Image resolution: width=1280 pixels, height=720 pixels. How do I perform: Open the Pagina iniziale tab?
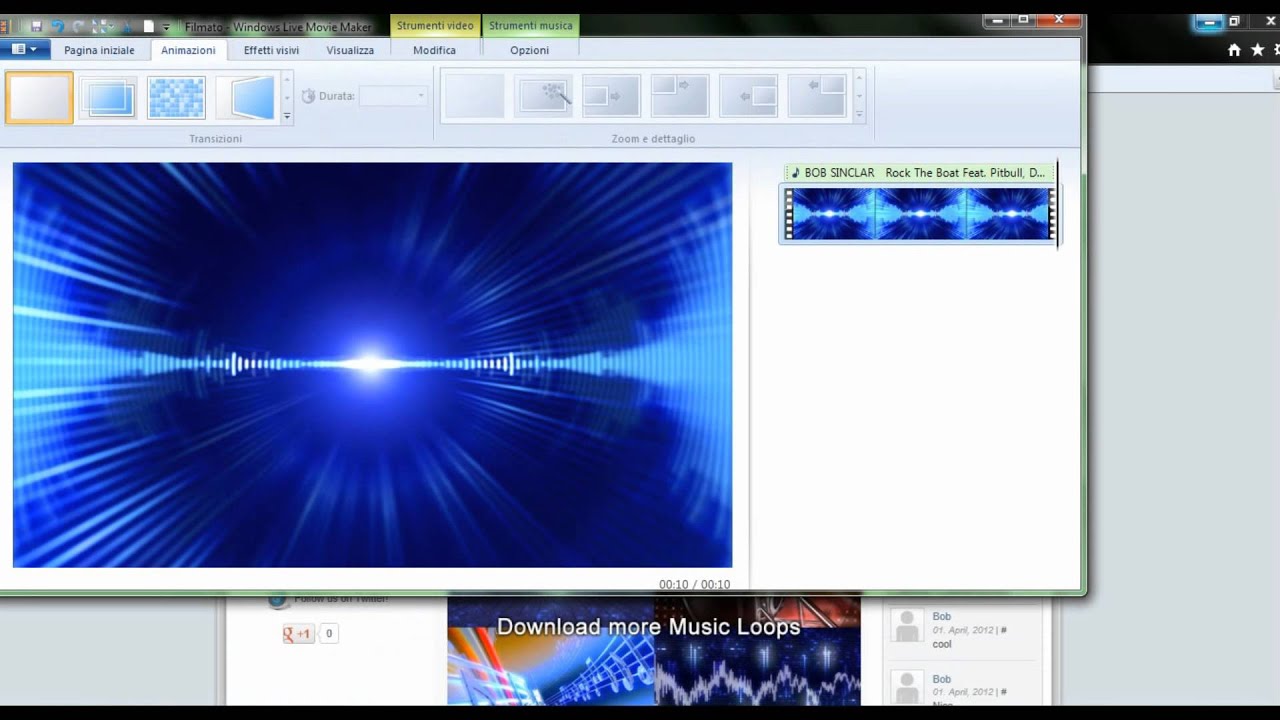(99, 50)
